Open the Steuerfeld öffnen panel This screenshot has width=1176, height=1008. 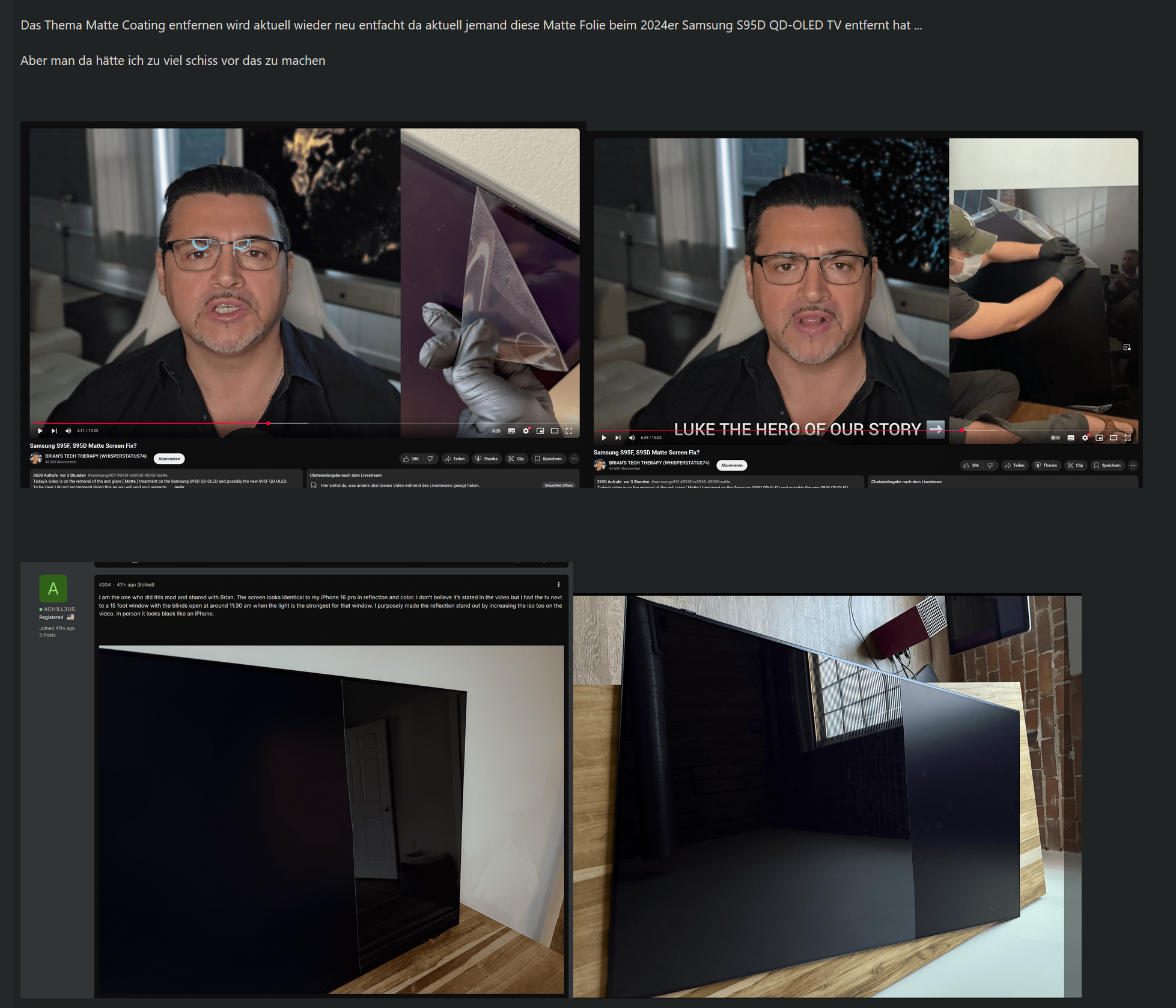click(558, 485)
